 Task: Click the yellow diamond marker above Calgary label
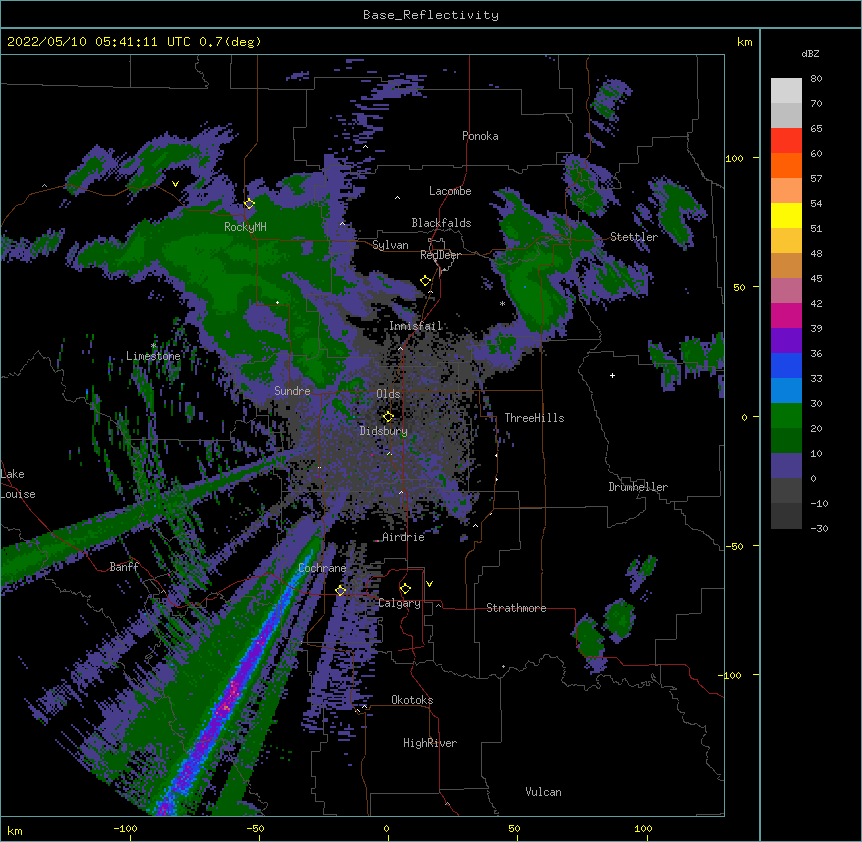(x=405, y=589)
